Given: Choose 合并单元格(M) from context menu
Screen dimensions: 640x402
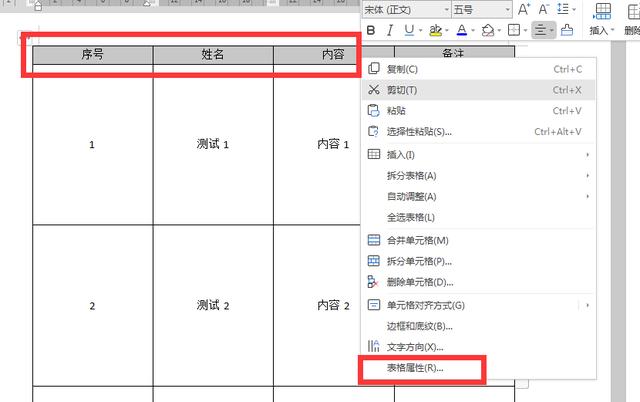Looking at the screenshot, I should click(x=478, y=240).
